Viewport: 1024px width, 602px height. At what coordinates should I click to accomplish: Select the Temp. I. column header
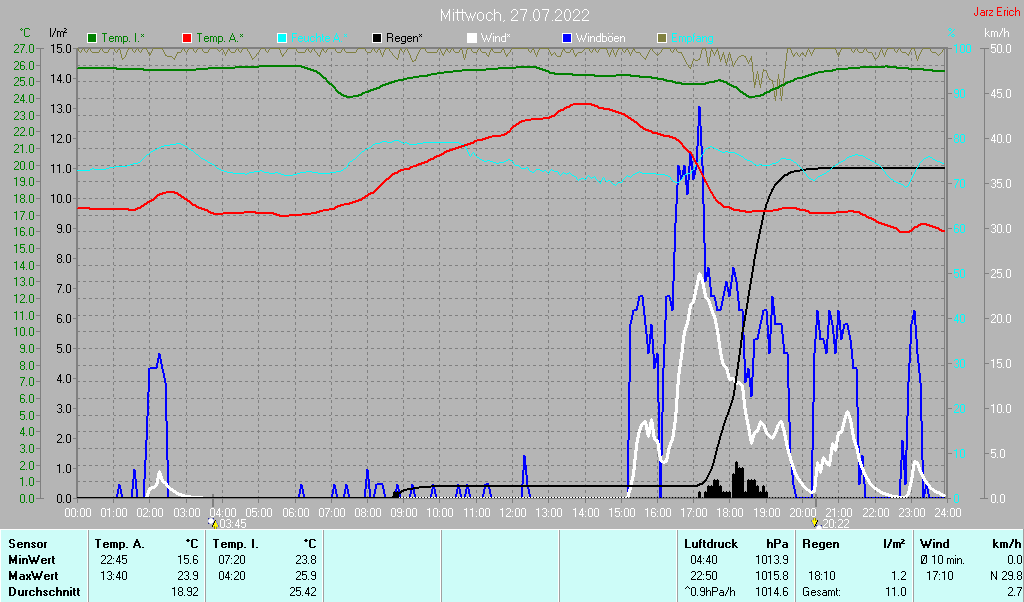pyautogui.click(x=236, y=543)
